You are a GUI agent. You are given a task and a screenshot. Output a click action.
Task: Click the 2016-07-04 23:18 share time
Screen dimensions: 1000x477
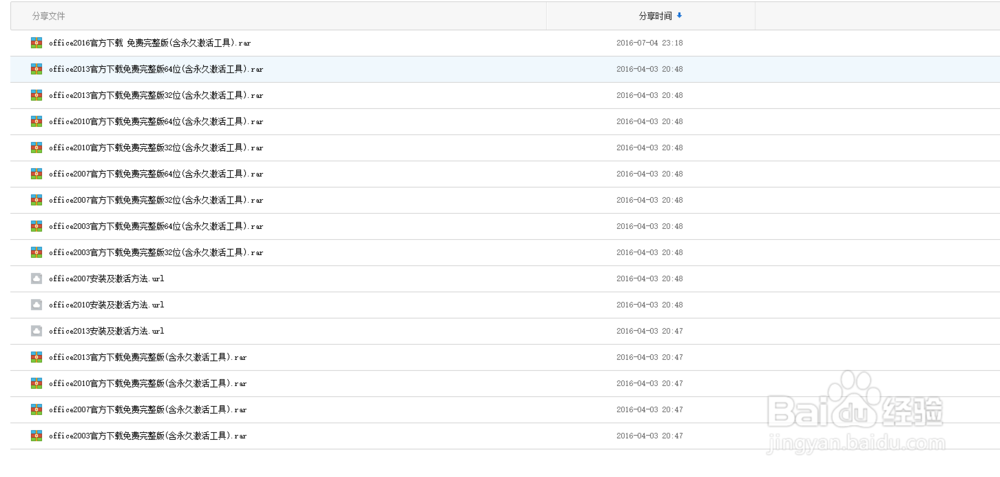[x=649, y=43]
